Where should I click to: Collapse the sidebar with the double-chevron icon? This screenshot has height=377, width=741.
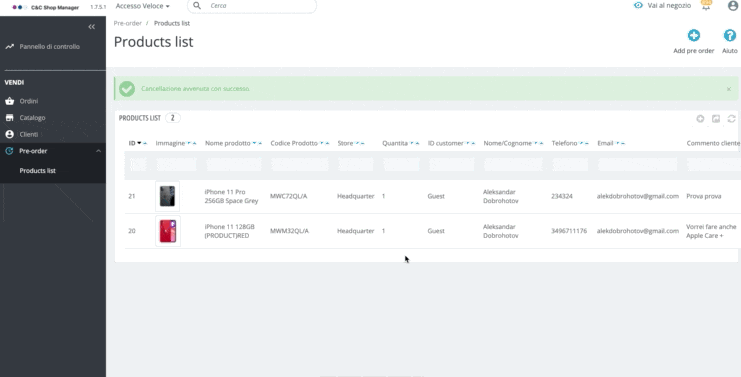point(92,27)
